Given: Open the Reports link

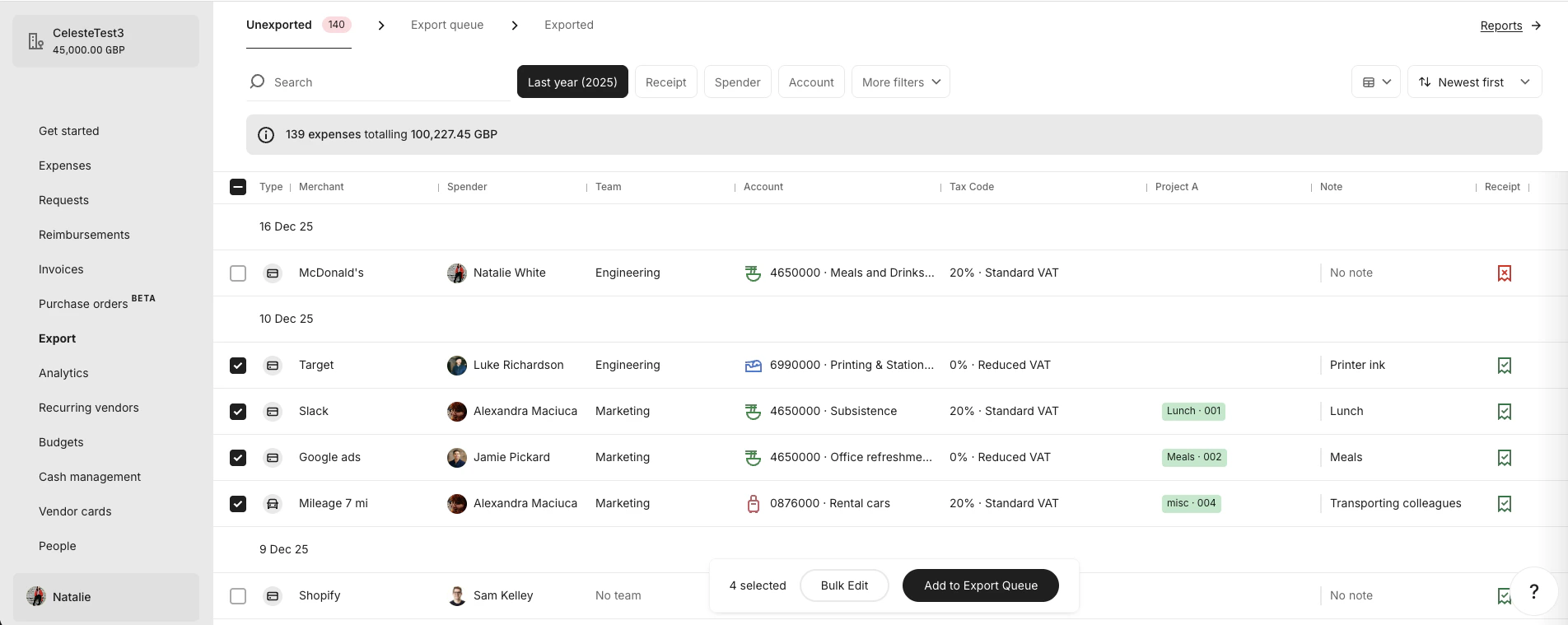Looking at the screenshot, I should 1501,26.
